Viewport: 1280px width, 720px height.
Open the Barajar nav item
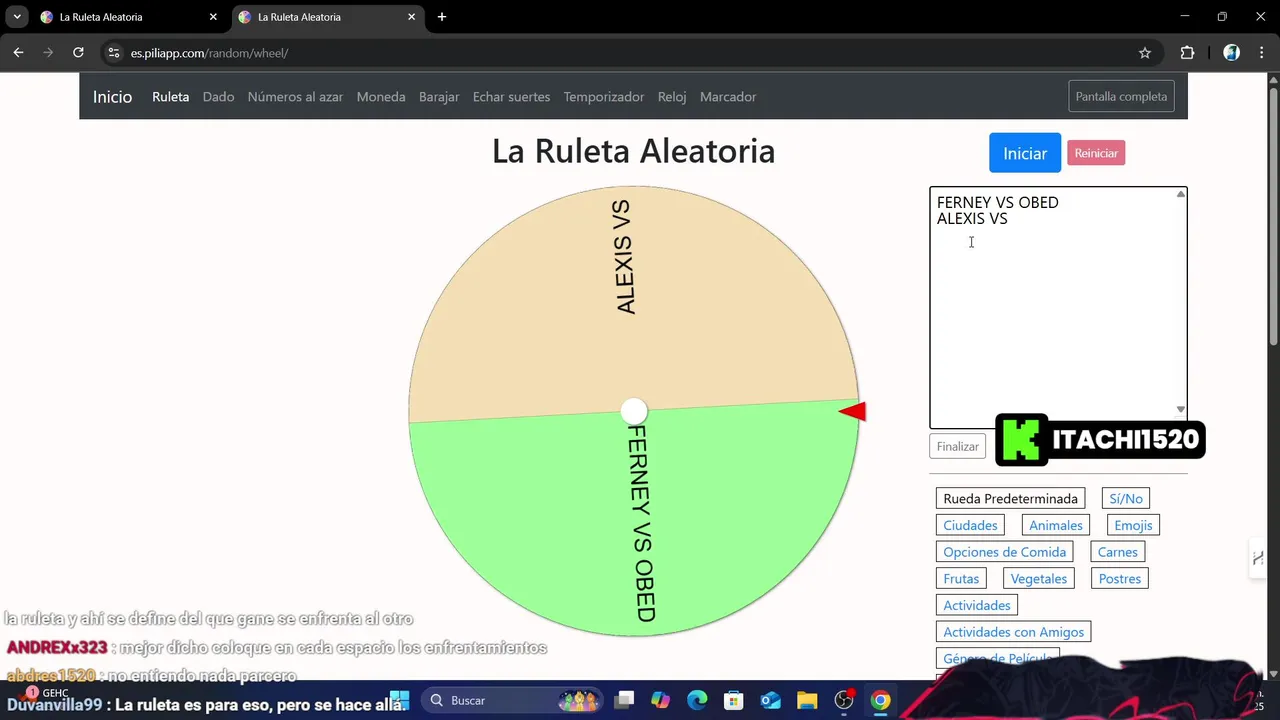[x=439, y=97]
